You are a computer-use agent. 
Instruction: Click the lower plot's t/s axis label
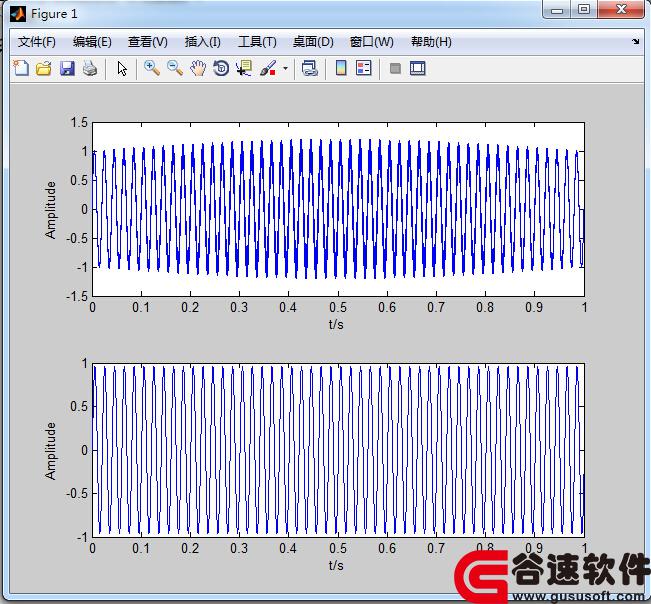336,565
